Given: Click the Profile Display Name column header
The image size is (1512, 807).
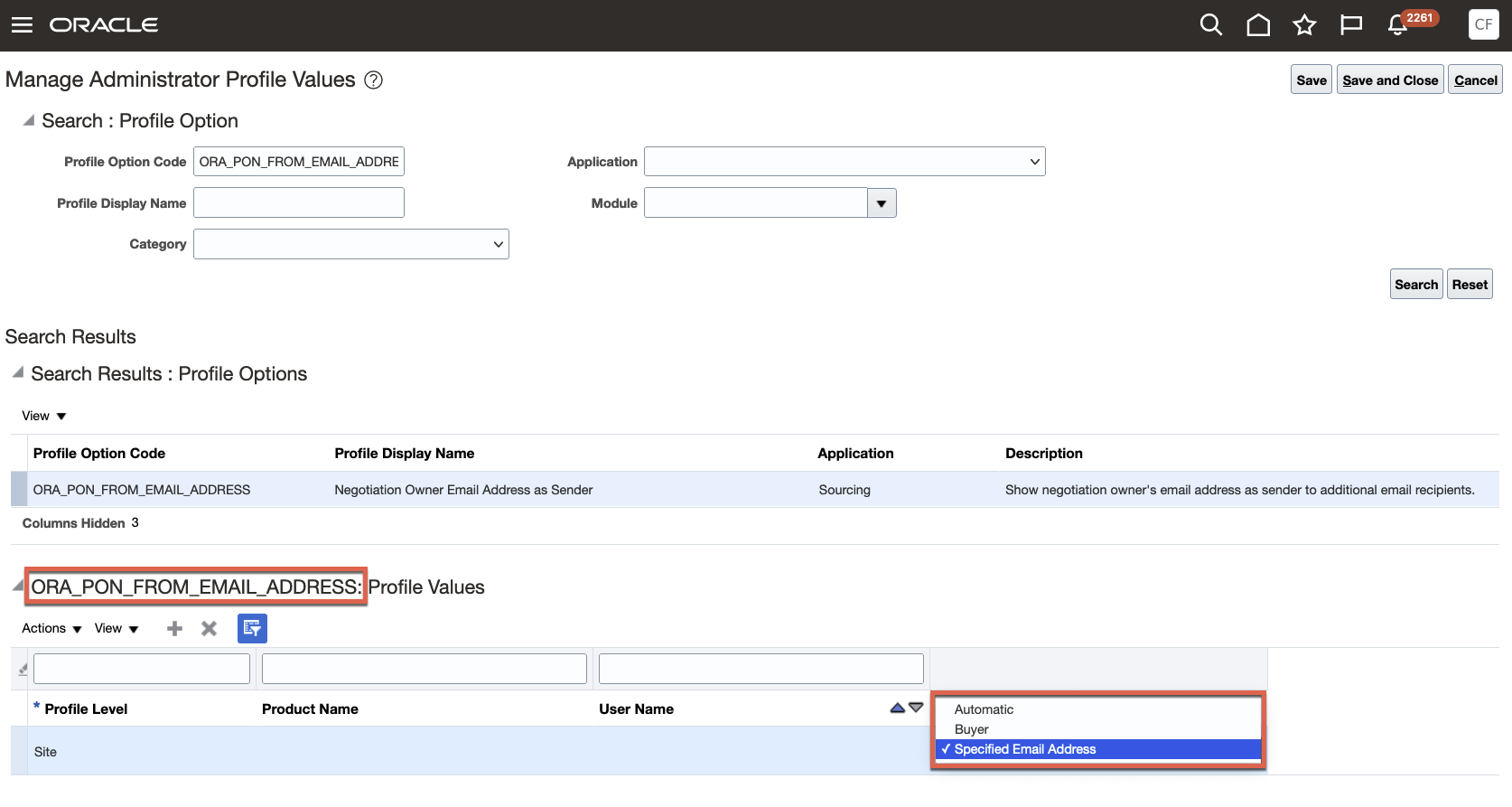Looking at the screenshot, I should [405, 454].
